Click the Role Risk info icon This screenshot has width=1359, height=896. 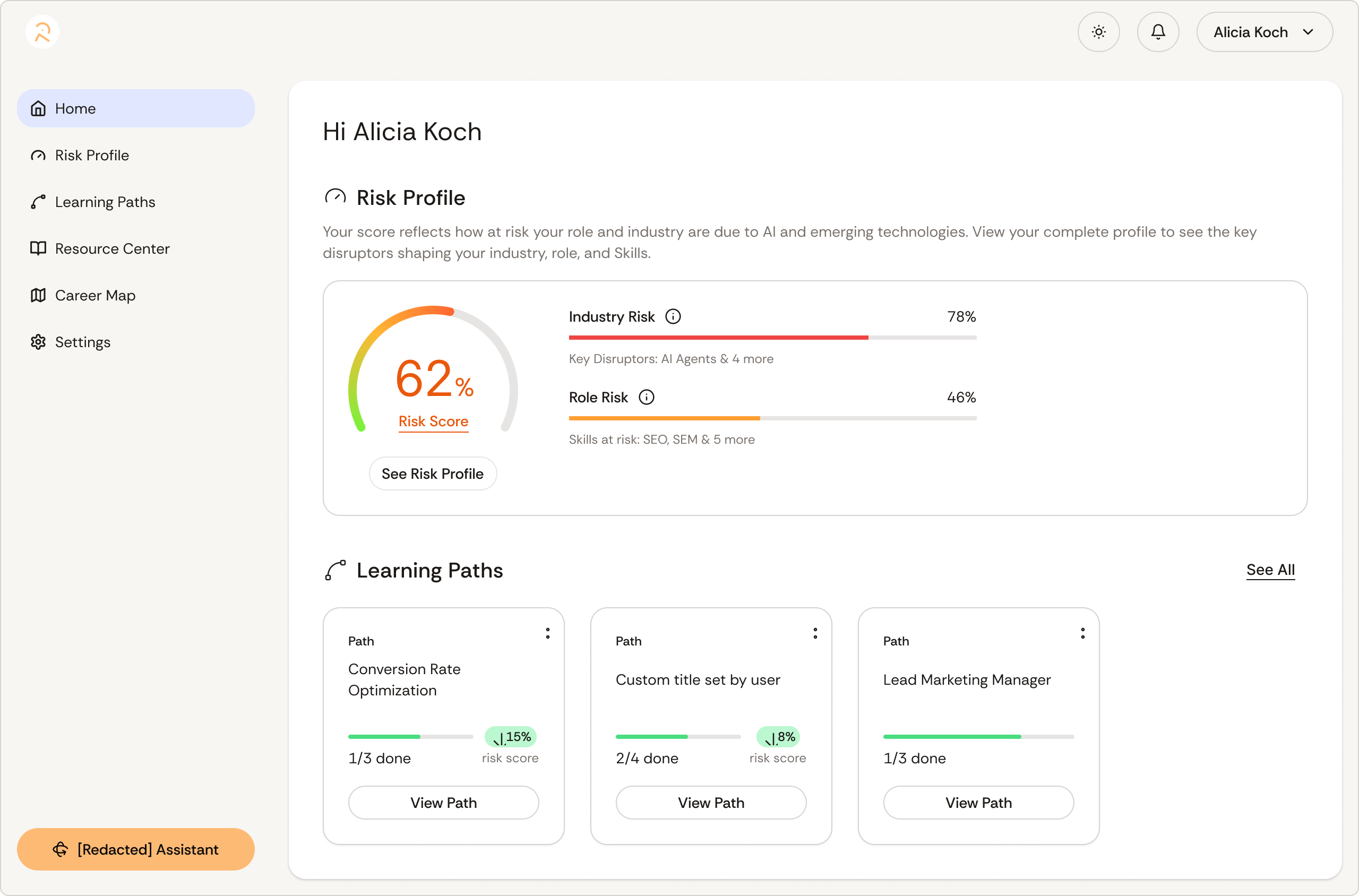(647, 397)
